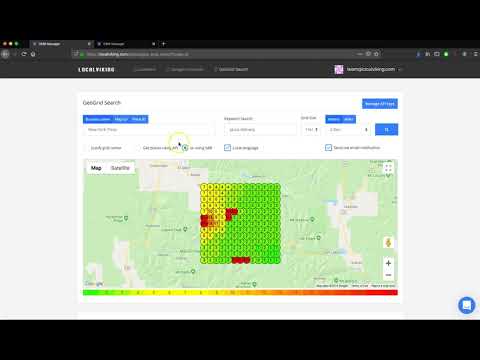Zoom out the map with minus button
480x360 pixels.
coord(388,275)
